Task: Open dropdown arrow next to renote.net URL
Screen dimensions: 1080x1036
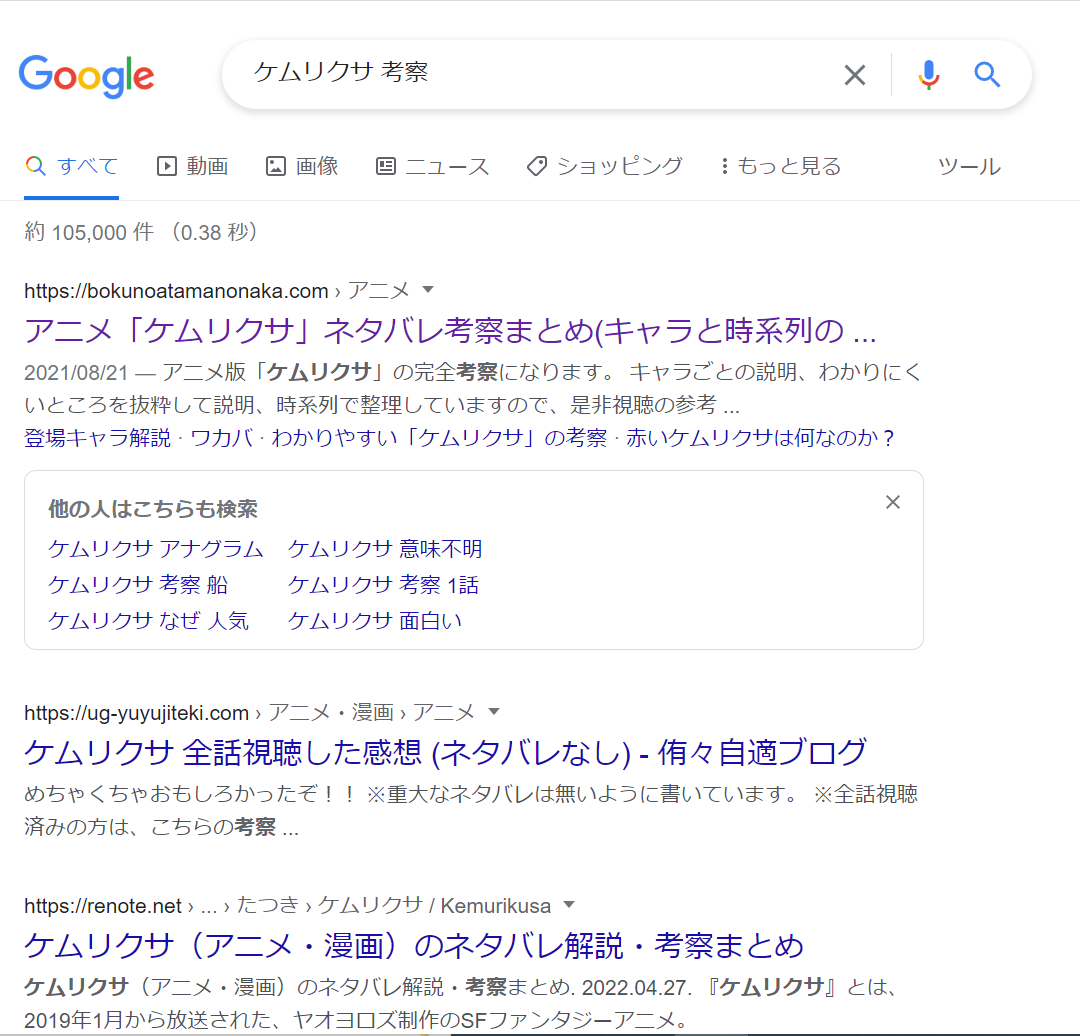Action: pos(569,904)
